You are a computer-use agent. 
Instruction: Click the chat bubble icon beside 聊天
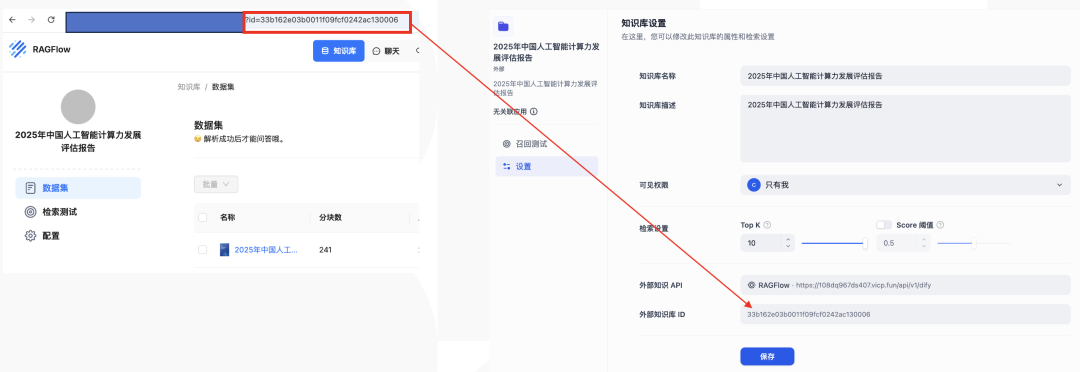click(376, 51)
